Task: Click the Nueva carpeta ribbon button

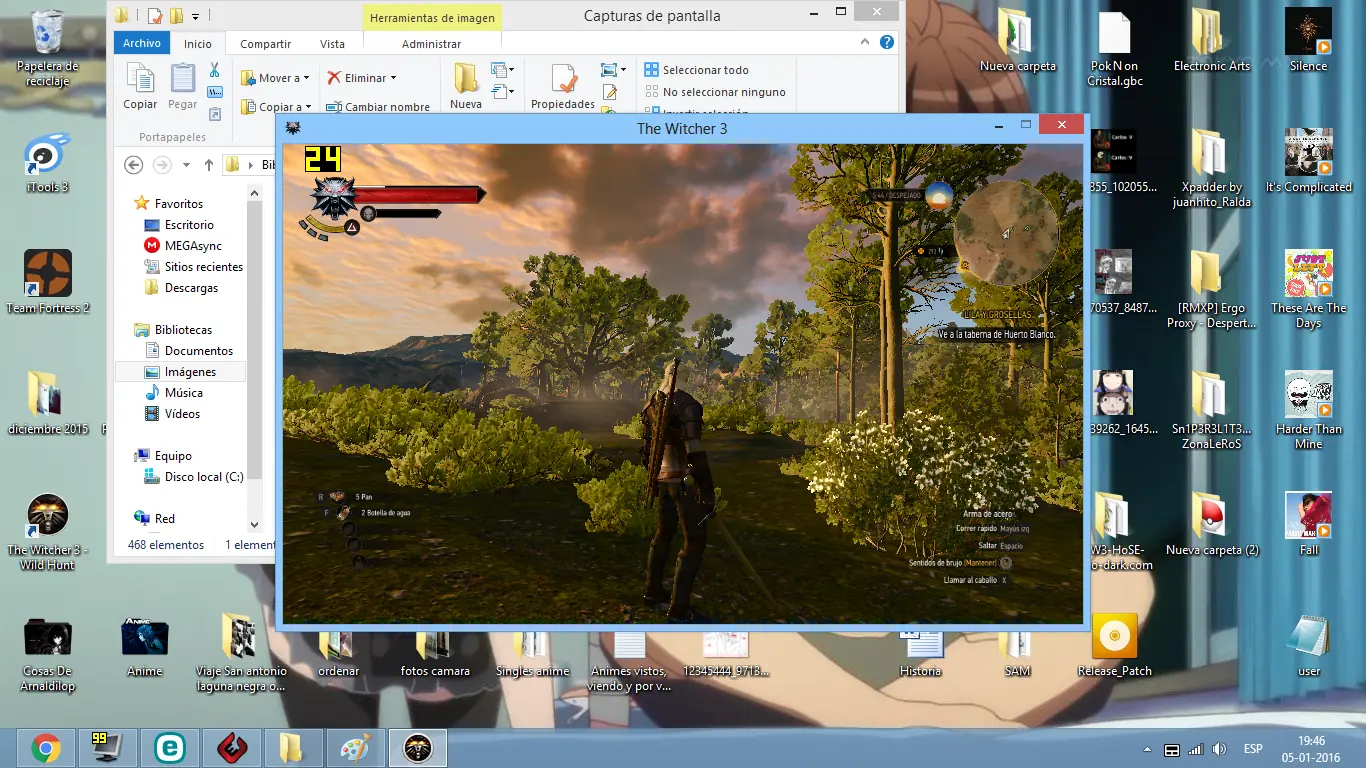Action: click(x=466, y=87)
